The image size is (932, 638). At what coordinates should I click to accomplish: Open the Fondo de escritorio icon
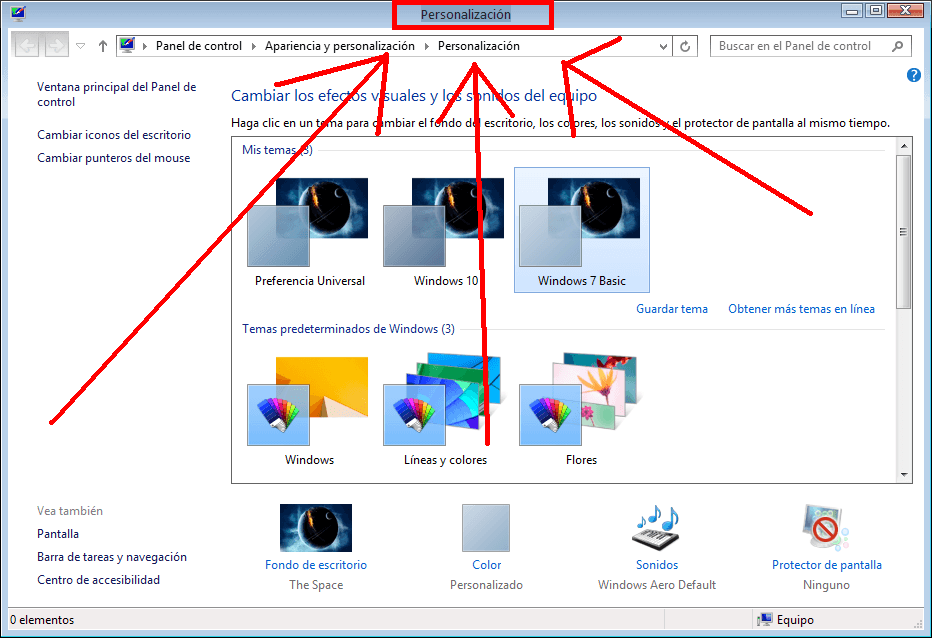(315, 528)
